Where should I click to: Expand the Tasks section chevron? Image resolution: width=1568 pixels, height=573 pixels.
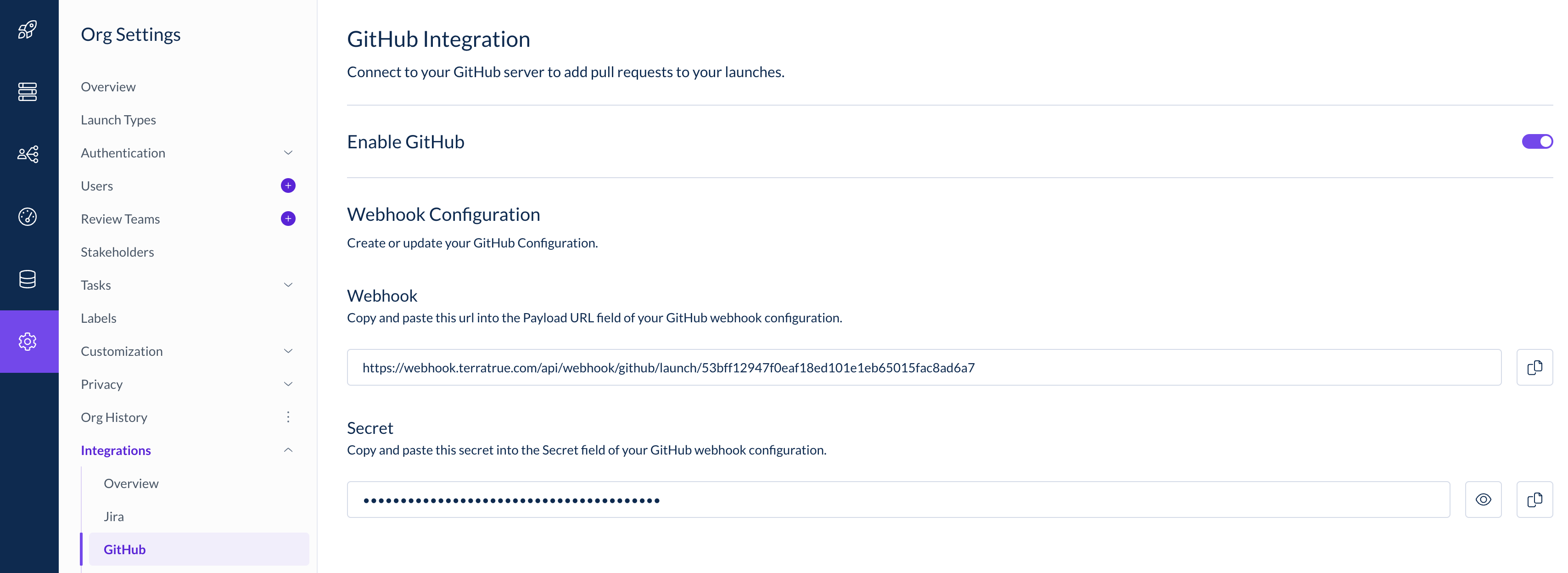[288, 285]
